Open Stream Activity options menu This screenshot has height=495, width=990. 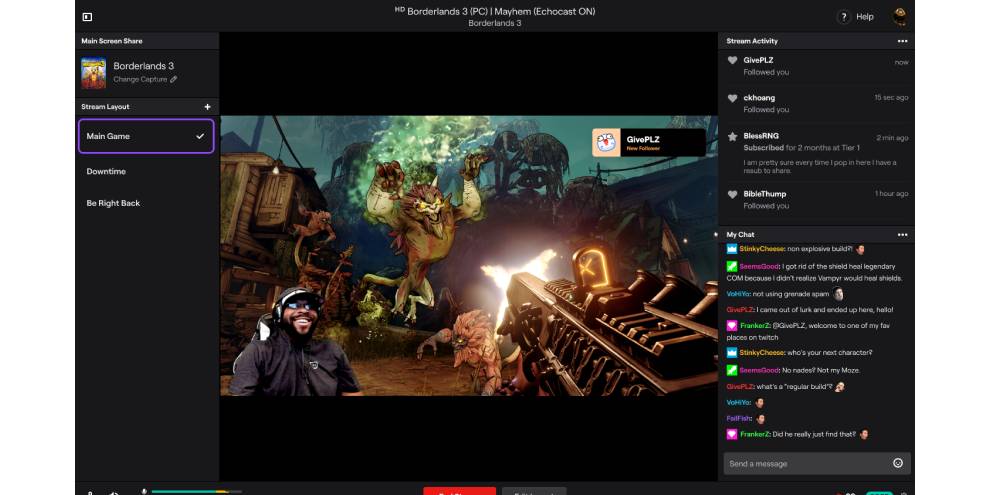pos(902,41)
